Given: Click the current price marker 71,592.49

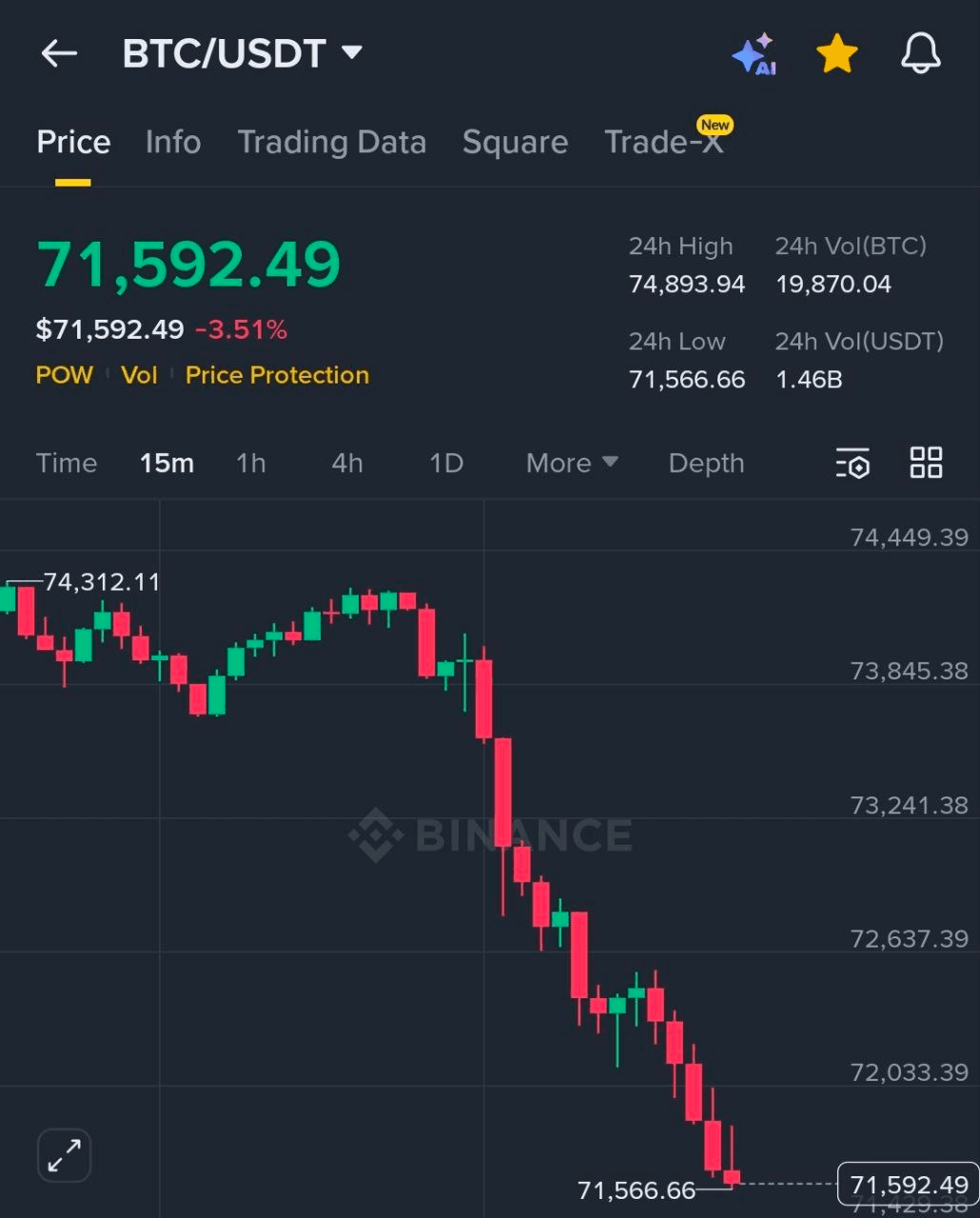Looking at the screenshot, I should click(x=908, y=1185).
